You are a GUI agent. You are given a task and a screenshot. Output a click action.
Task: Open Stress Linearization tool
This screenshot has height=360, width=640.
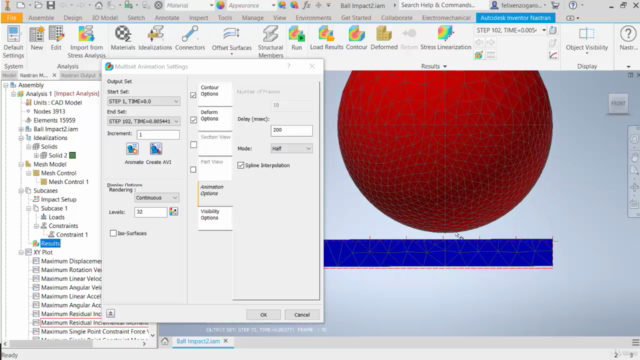point(446,38)
